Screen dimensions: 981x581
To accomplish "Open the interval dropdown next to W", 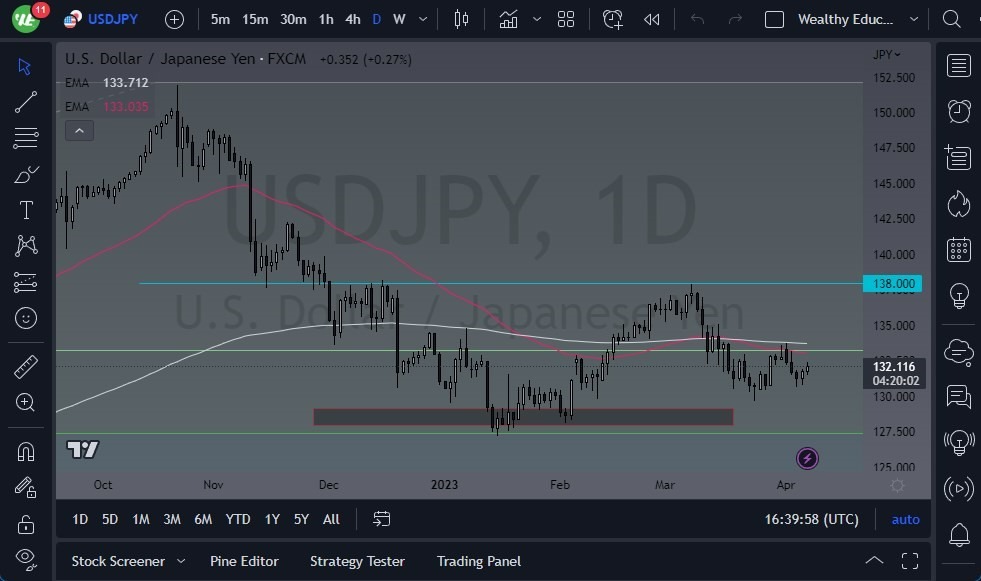I will click(421, 18).
